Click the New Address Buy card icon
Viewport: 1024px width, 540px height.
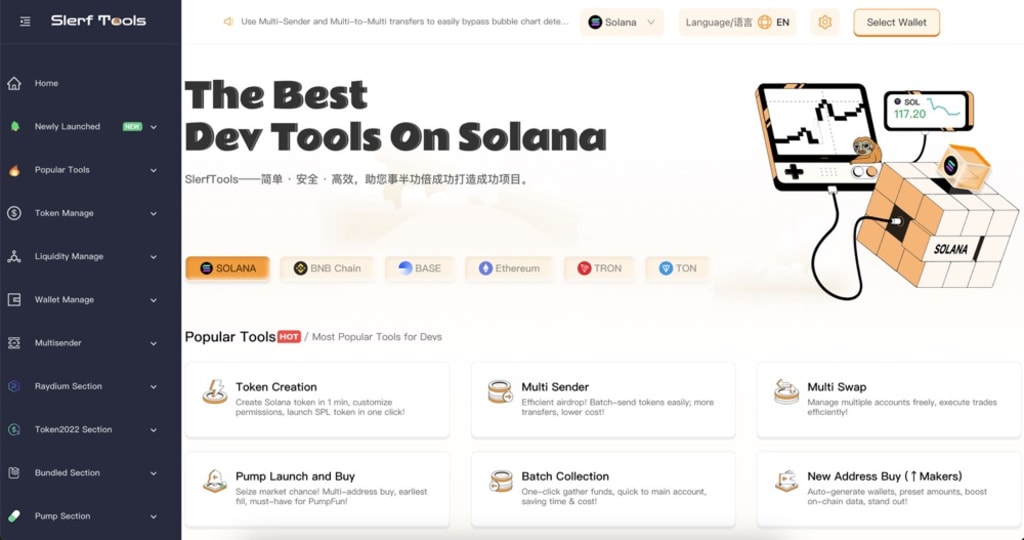(x=786, y=481)
